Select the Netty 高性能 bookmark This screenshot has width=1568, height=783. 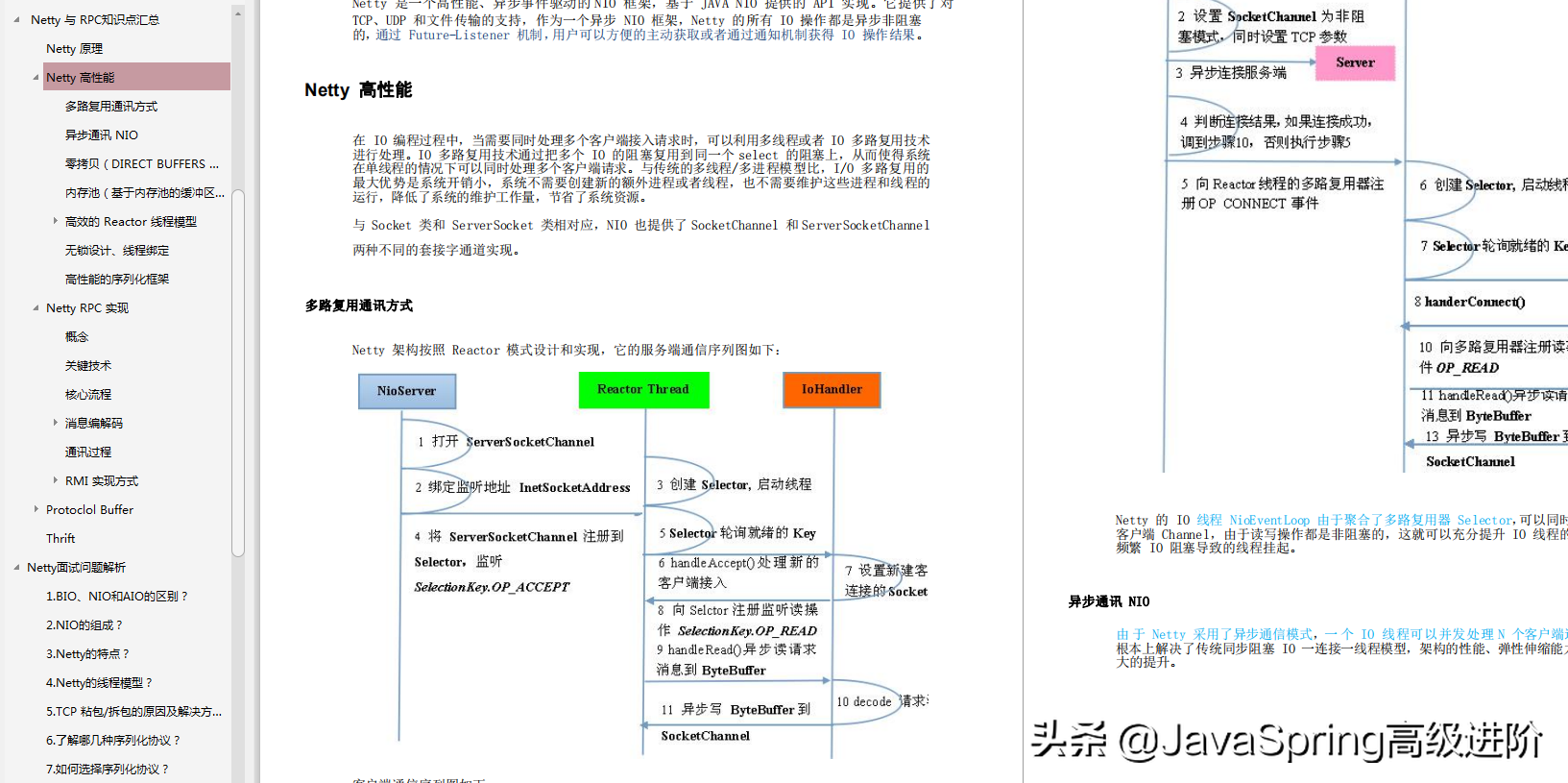[x=136, y=77]
